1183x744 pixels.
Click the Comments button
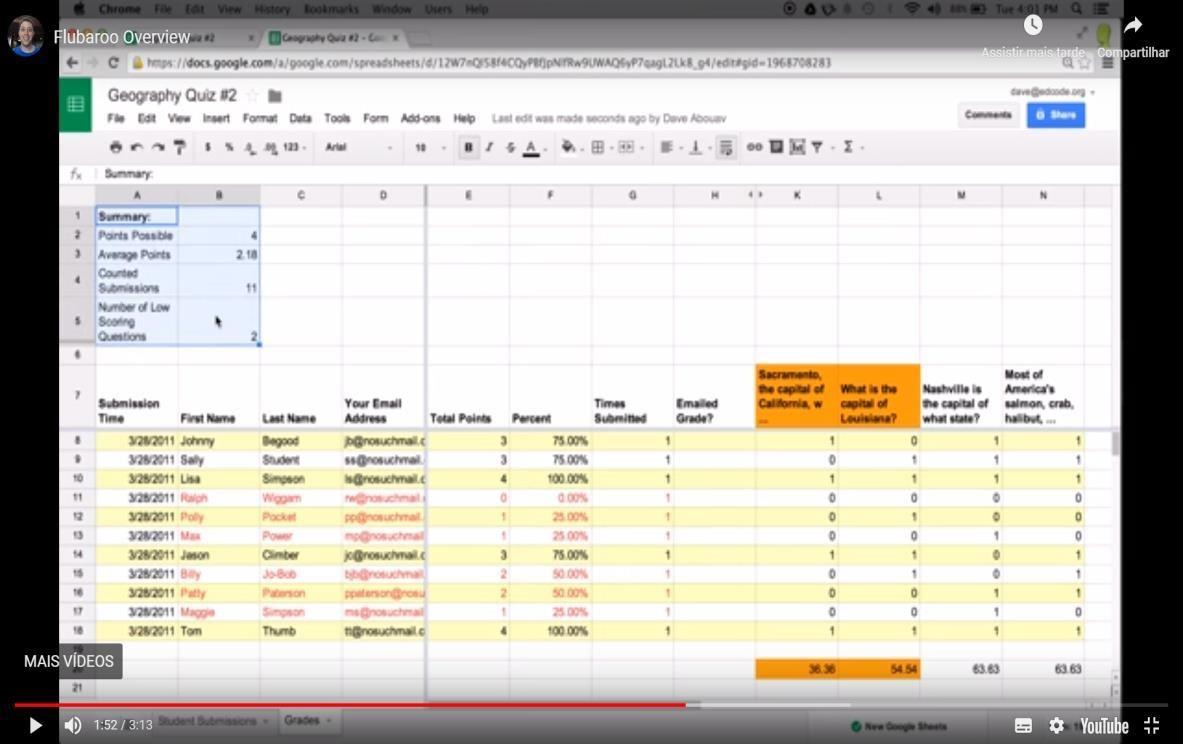pos(988,115)
